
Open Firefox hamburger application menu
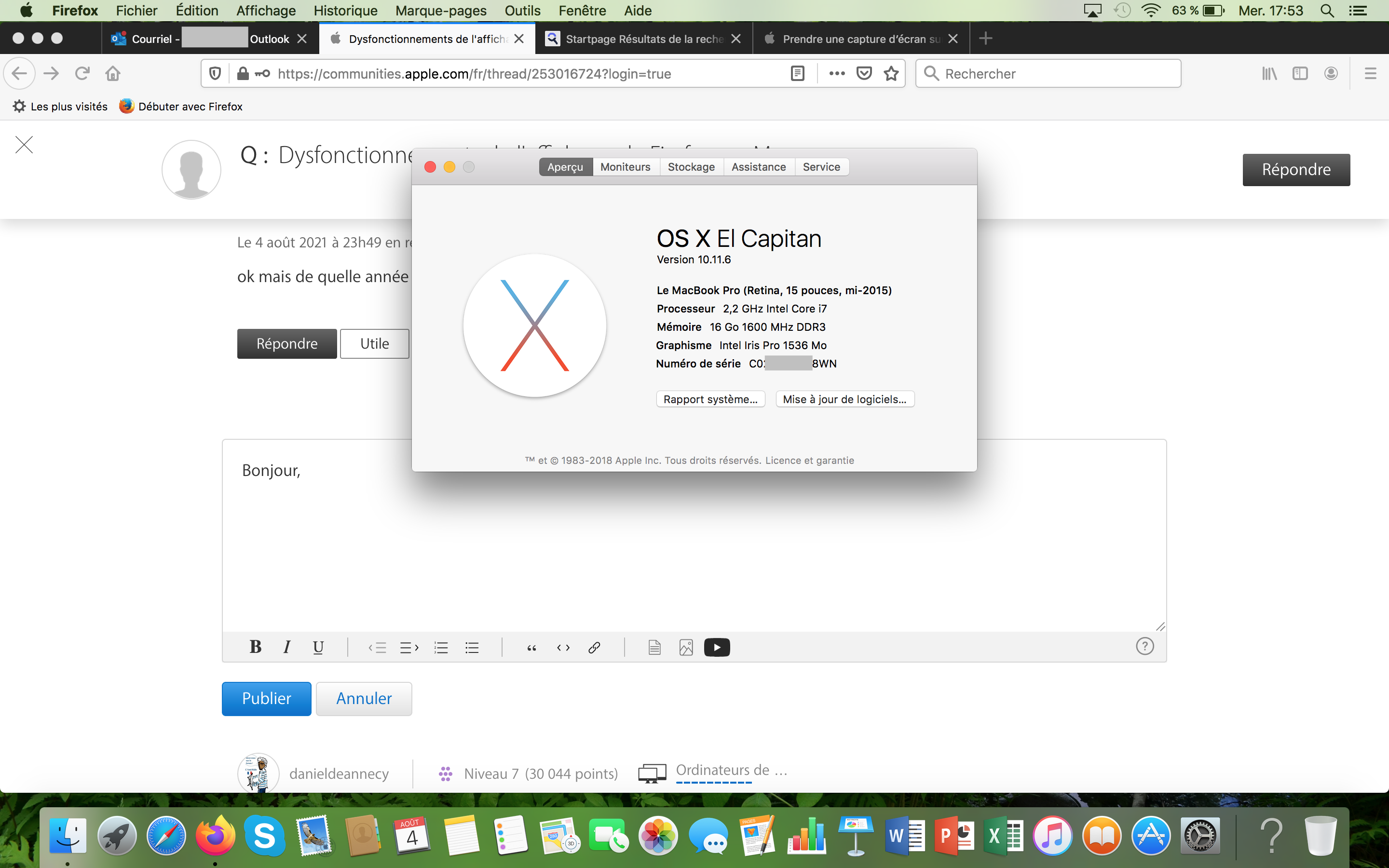point(1370,73)
